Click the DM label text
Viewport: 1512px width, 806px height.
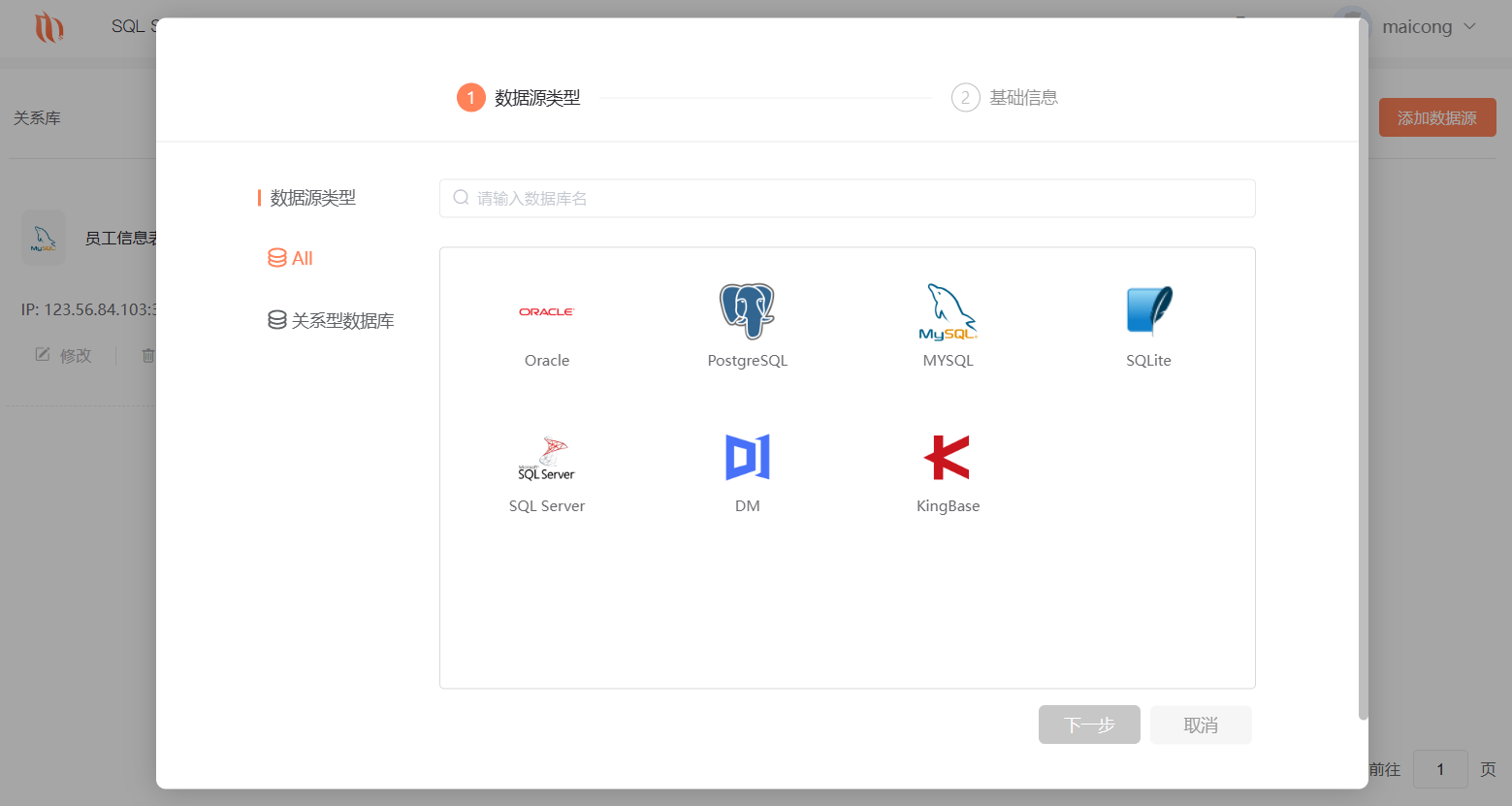748,505
